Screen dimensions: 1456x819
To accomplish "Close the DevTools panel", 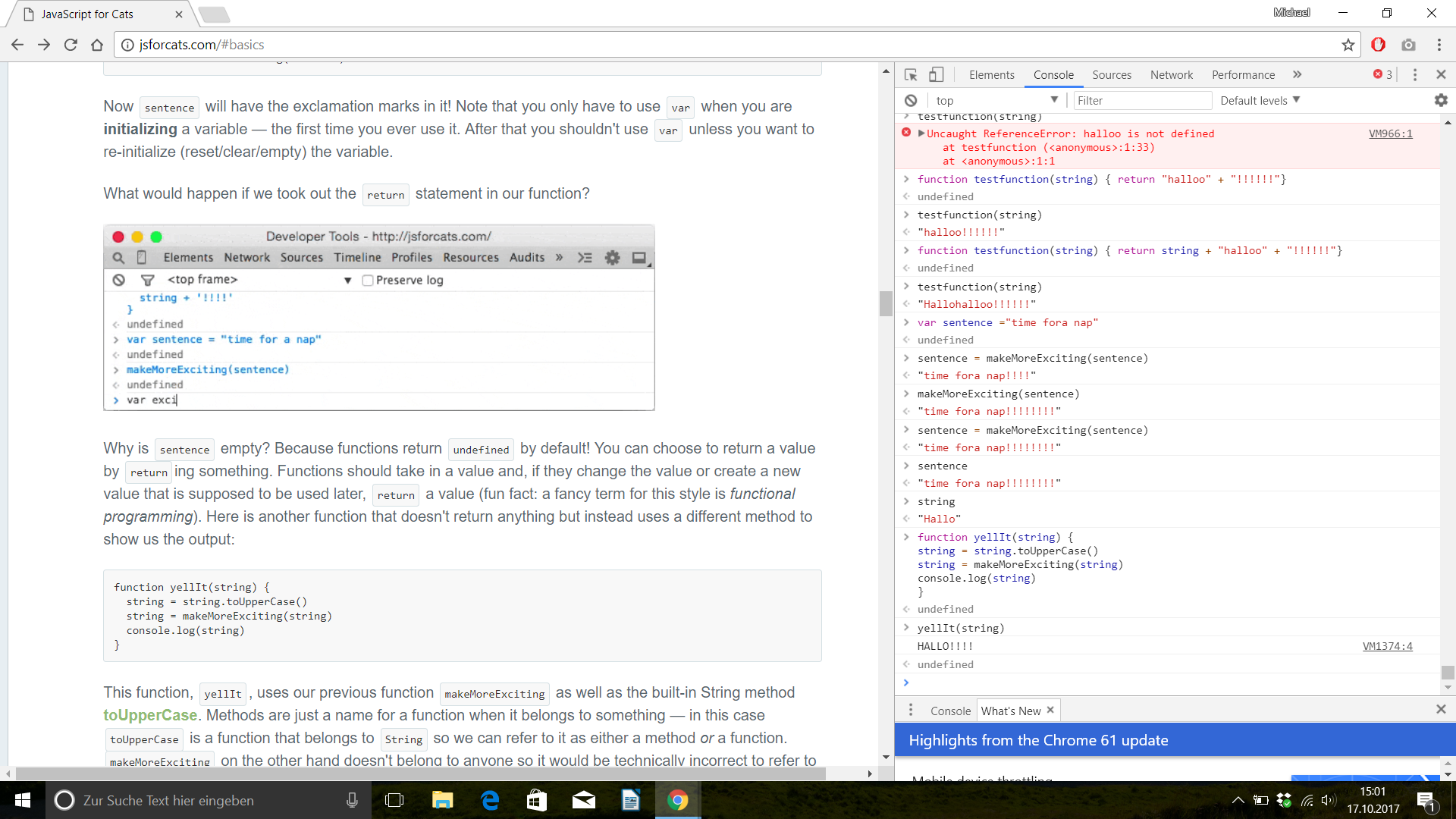I will click(1441, 74).
